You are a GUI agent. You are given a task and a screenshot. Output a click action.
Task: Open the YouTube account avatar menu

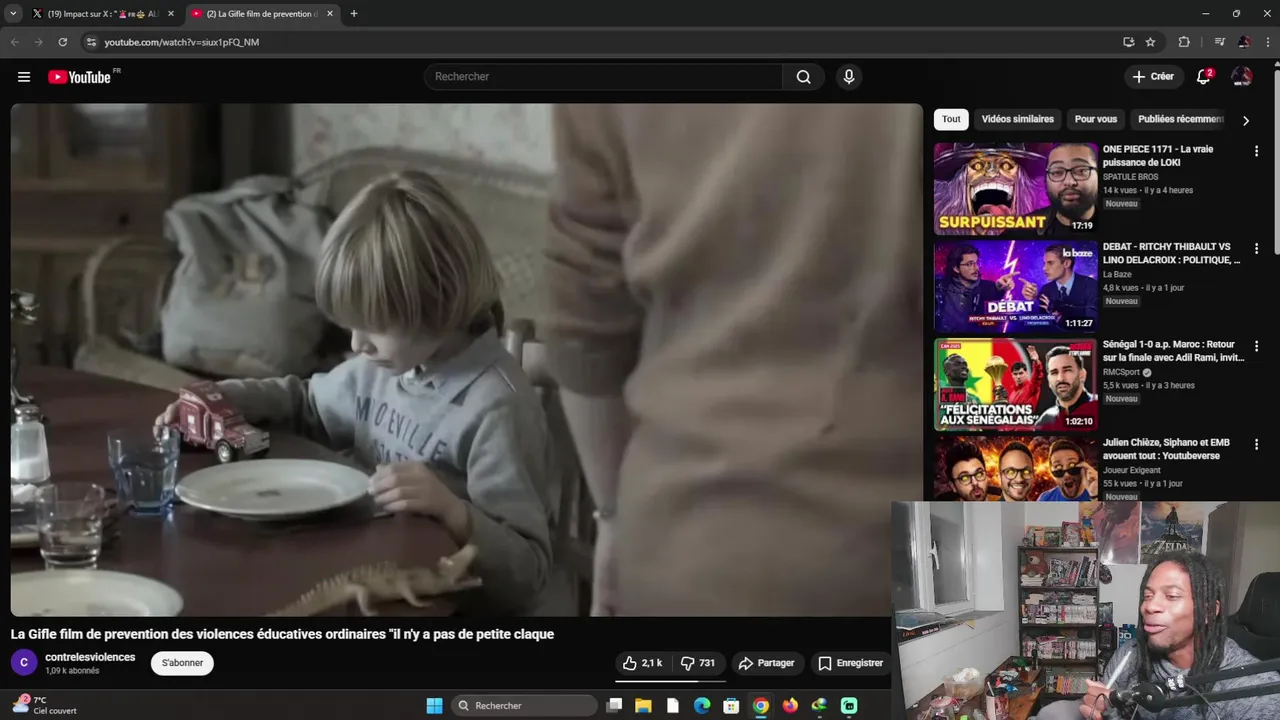coord(1242,77)
